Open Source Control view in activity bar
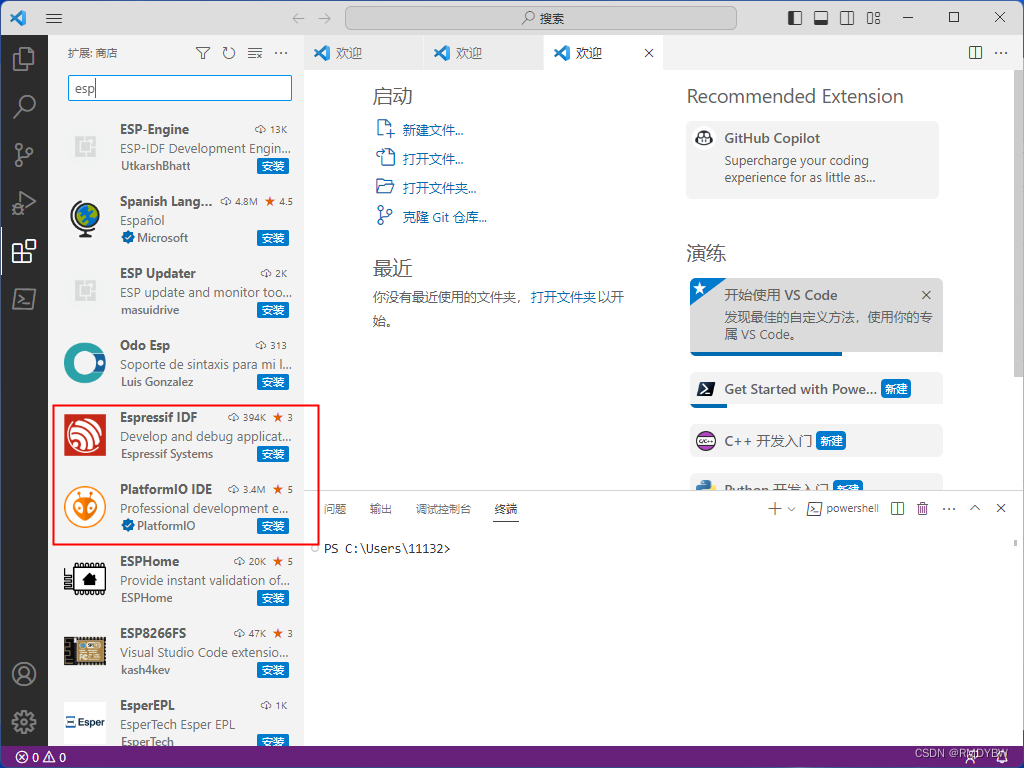The image size is (1024, 768). point(24,155)
